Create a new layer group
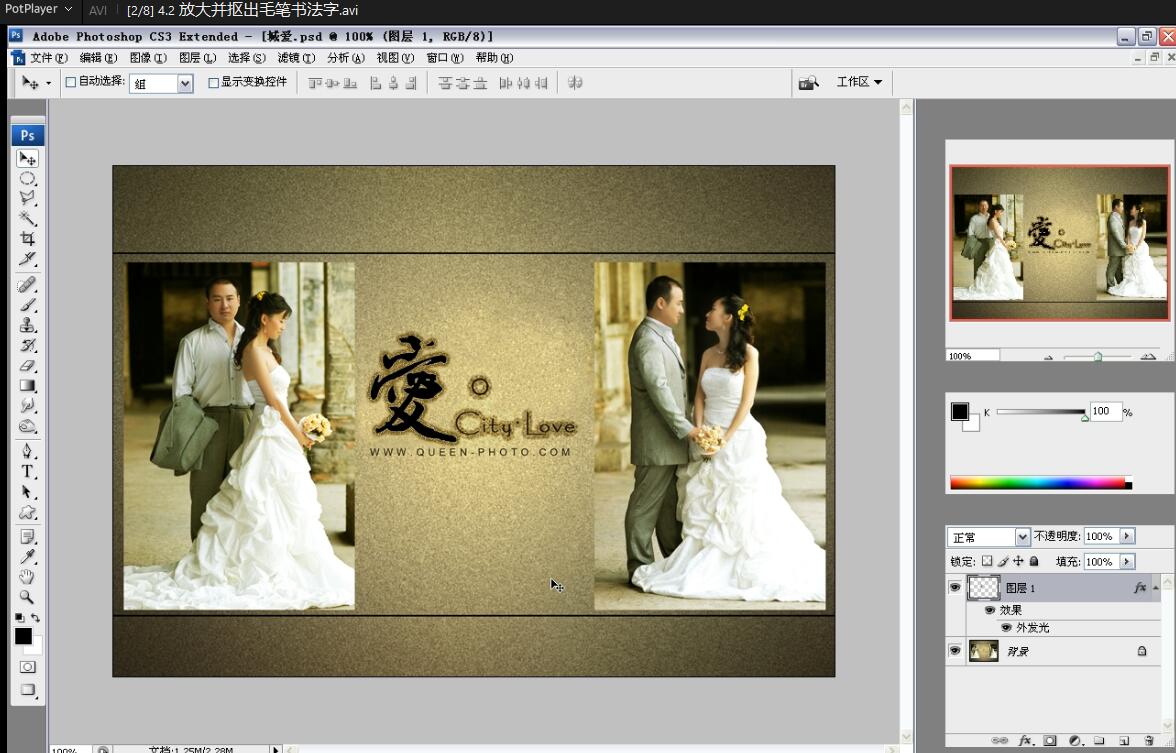The width and height of the screenshot is (1176, 753). (x=1099, y=740)
